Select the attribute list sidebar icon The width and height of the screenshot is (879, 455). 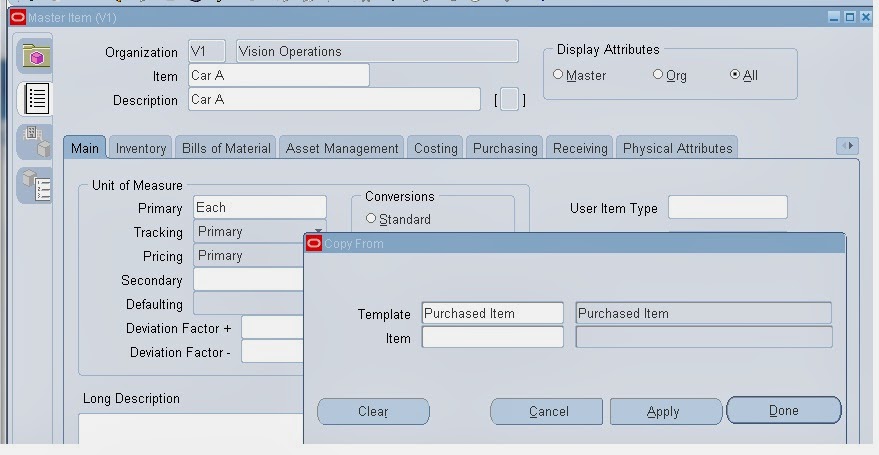tap(36, 99)
